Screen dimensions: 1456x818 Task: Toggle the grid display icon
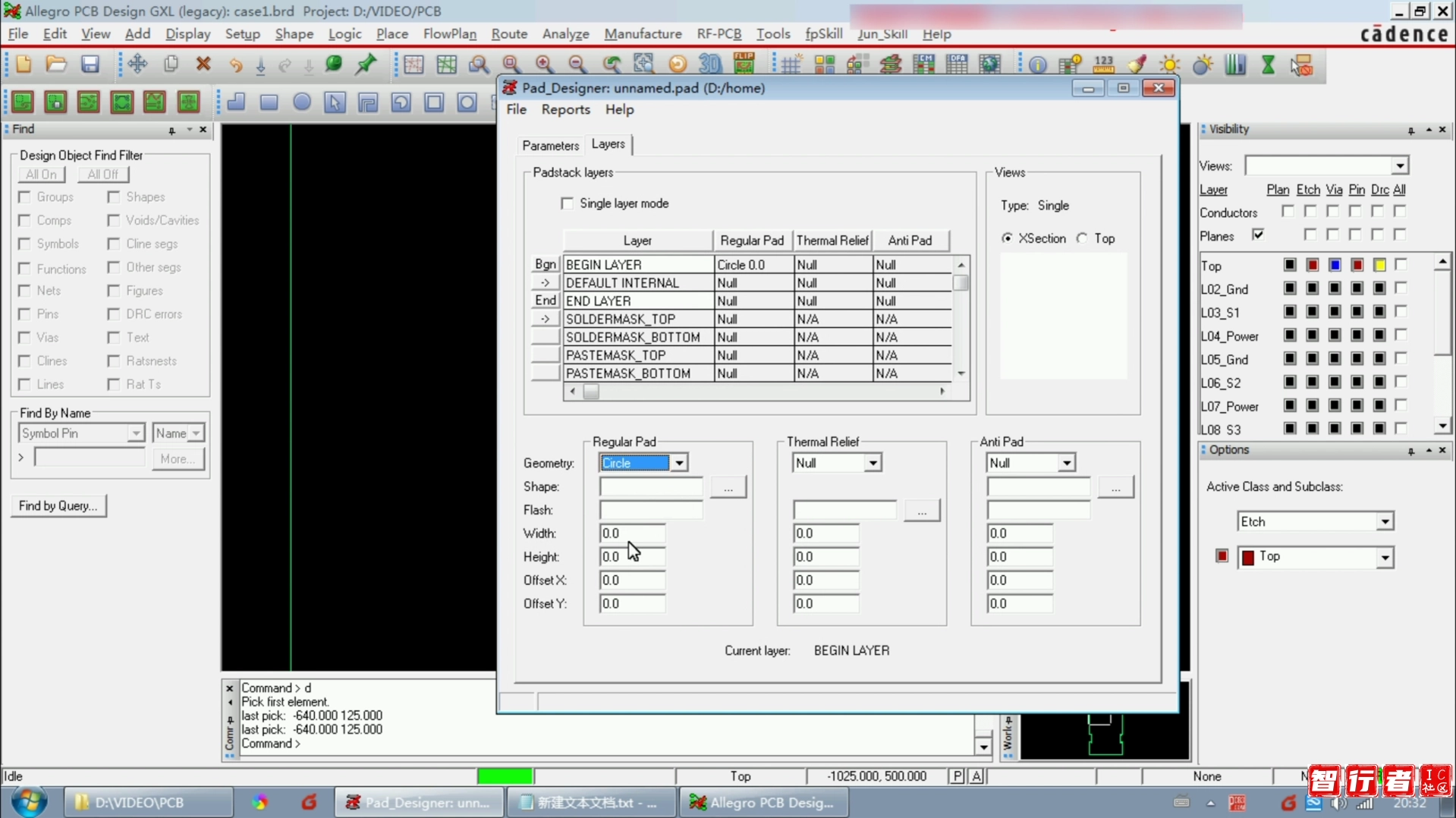tap(791, 64)
